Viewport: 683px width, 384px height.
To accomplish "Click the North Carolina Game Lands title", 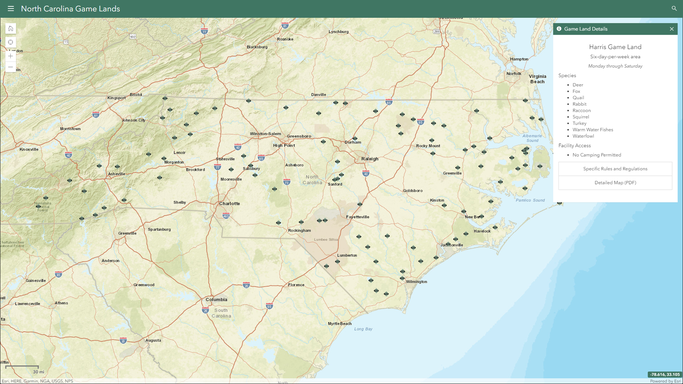I will [x=71, y=9].
